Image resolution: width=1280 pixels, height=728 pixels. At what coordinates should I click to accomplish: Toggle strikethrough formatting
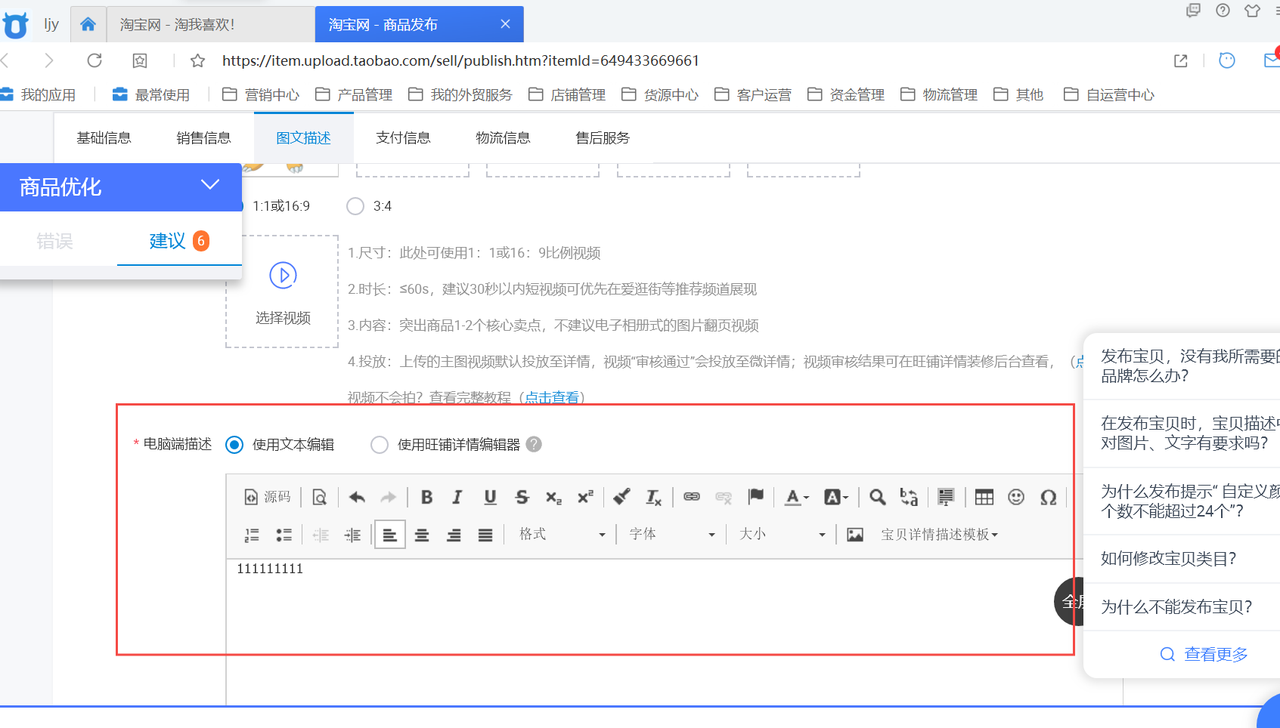pyautogui.click(x=522, y=497)
